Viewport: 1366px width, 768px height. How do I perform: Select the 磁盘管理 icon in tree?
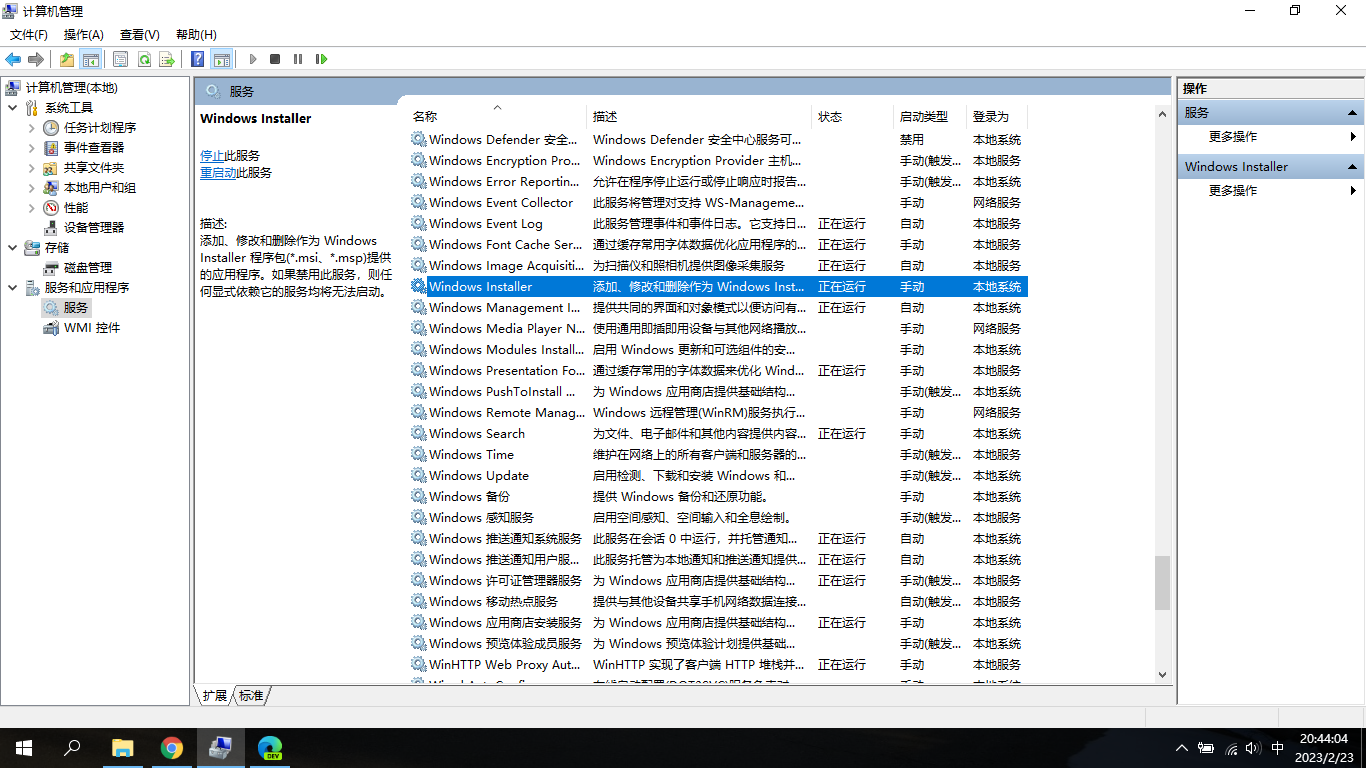(x=51, y=268)
